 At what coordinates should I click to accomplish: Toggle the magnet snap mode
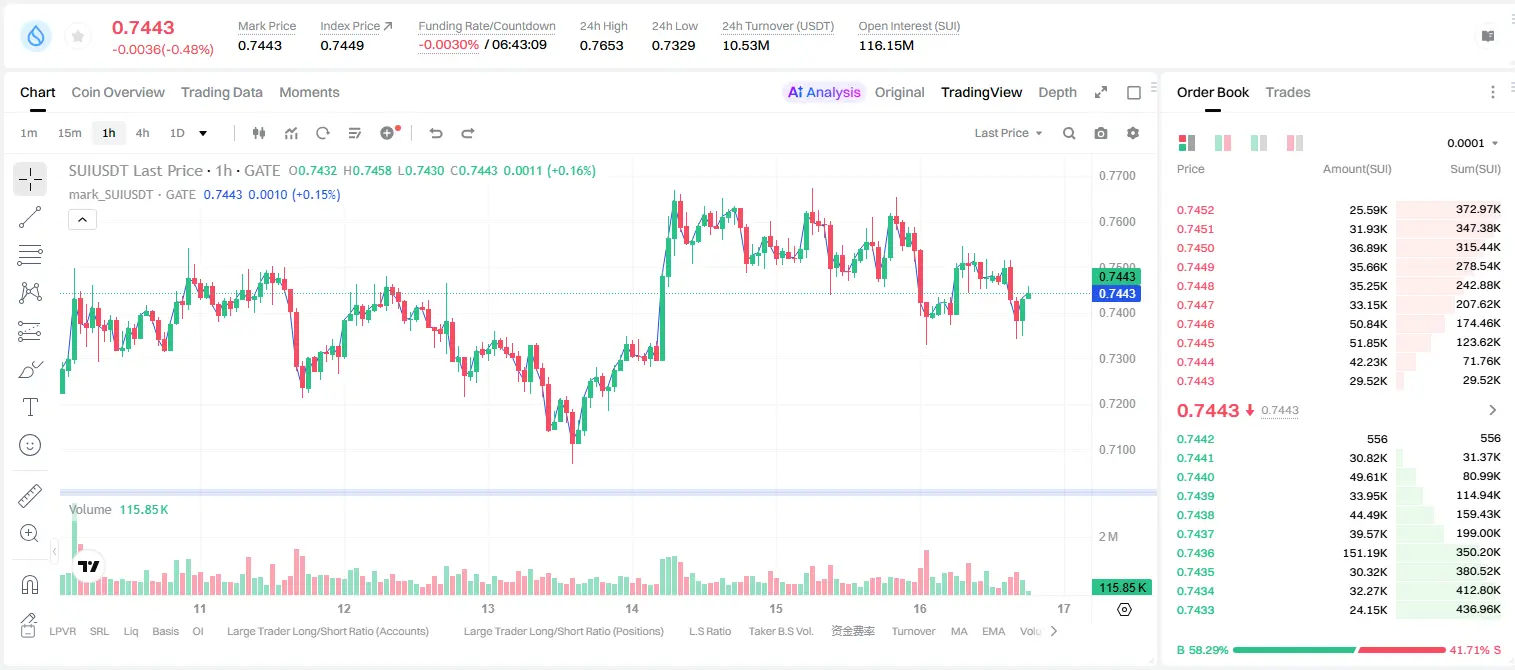[x=30, y=585]
